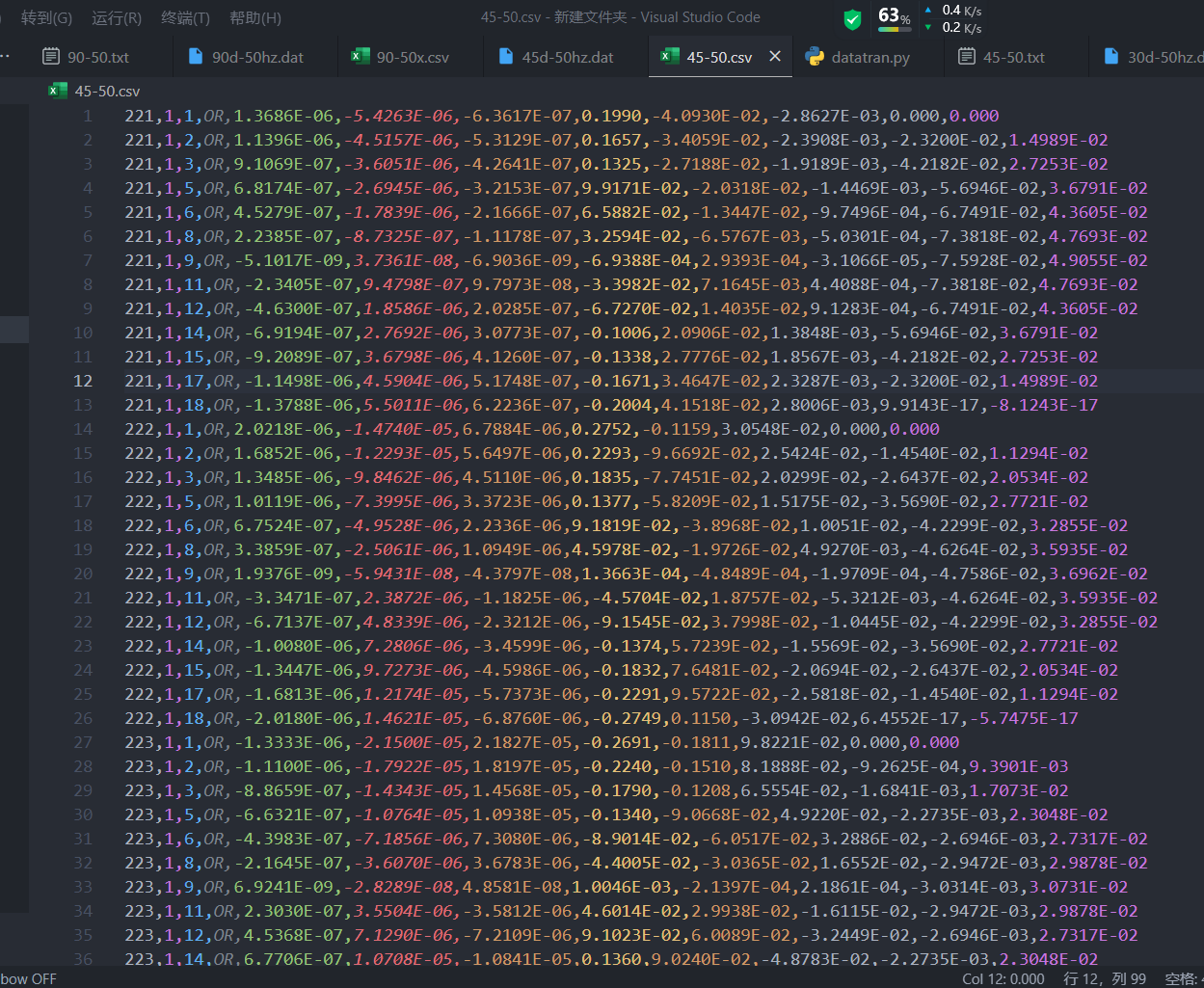Viewport: 1204px width, 988px height.
Task: Click the Excel icon in the breadcrumb bar
Action: click(58, 91)
